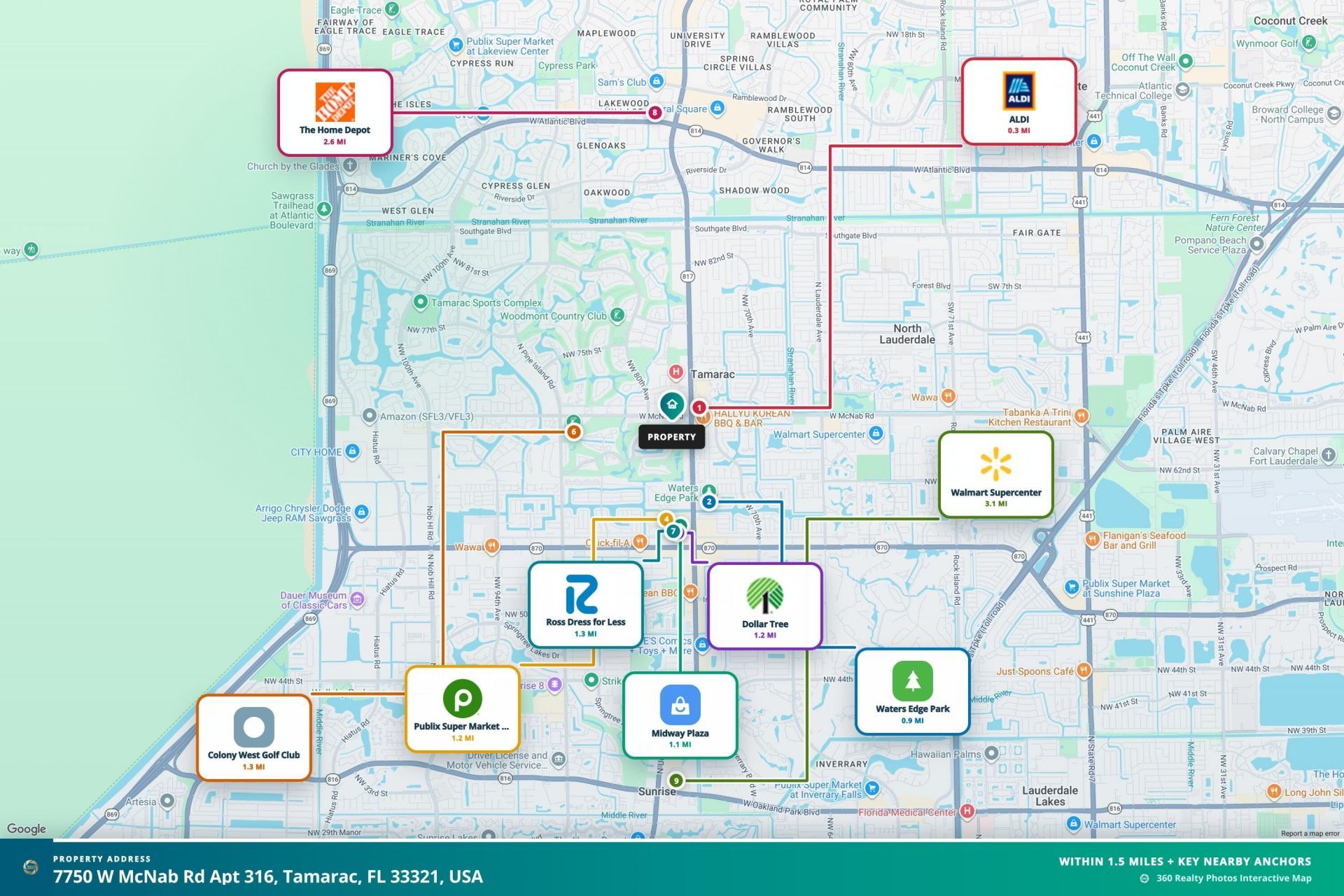
Task: Open the Ross Dress for Less card
Action: (x=586, y=605)
